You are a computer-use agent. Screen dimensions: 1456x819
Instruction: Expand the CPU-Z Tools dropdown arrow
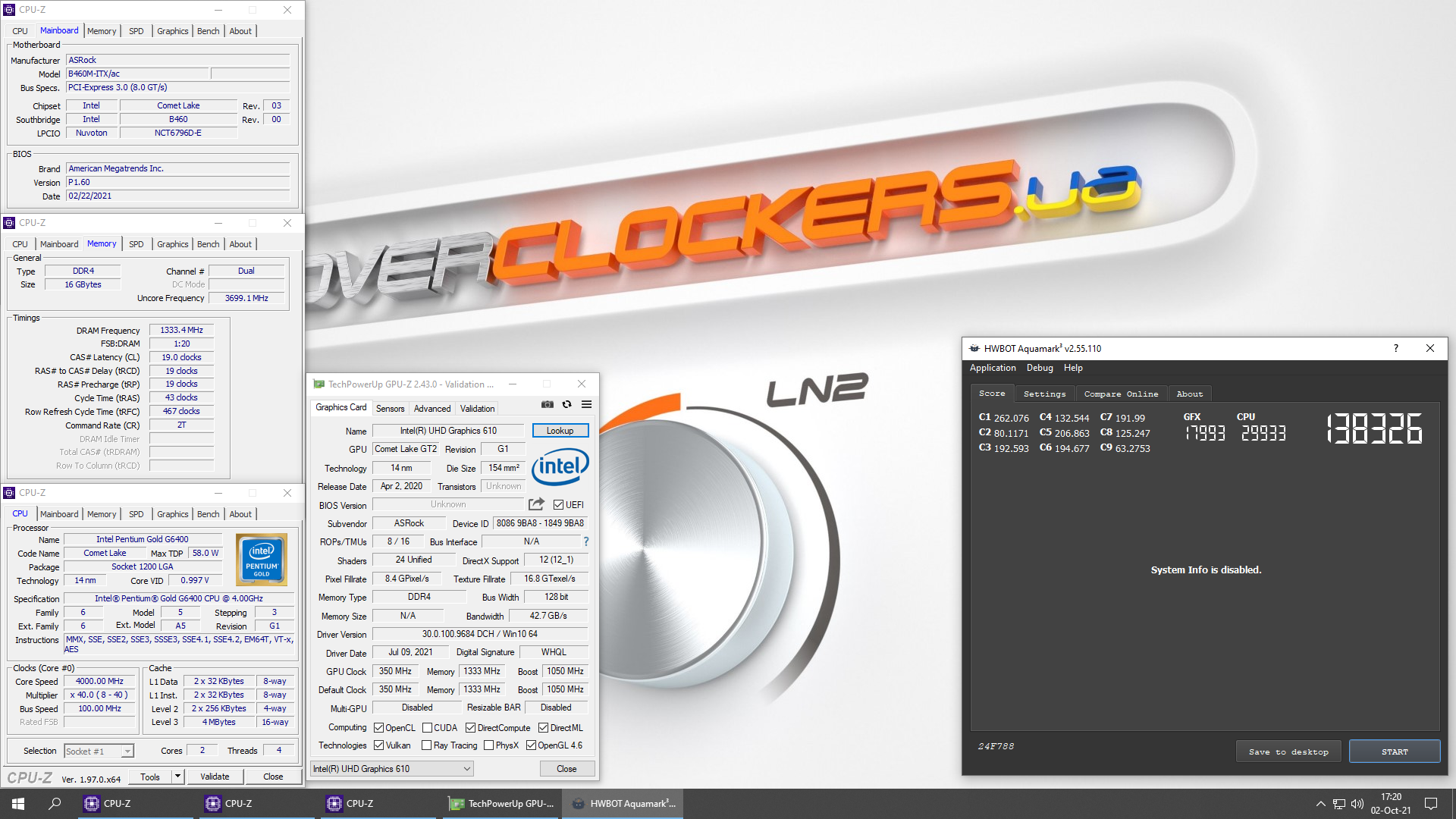point(177,777)
